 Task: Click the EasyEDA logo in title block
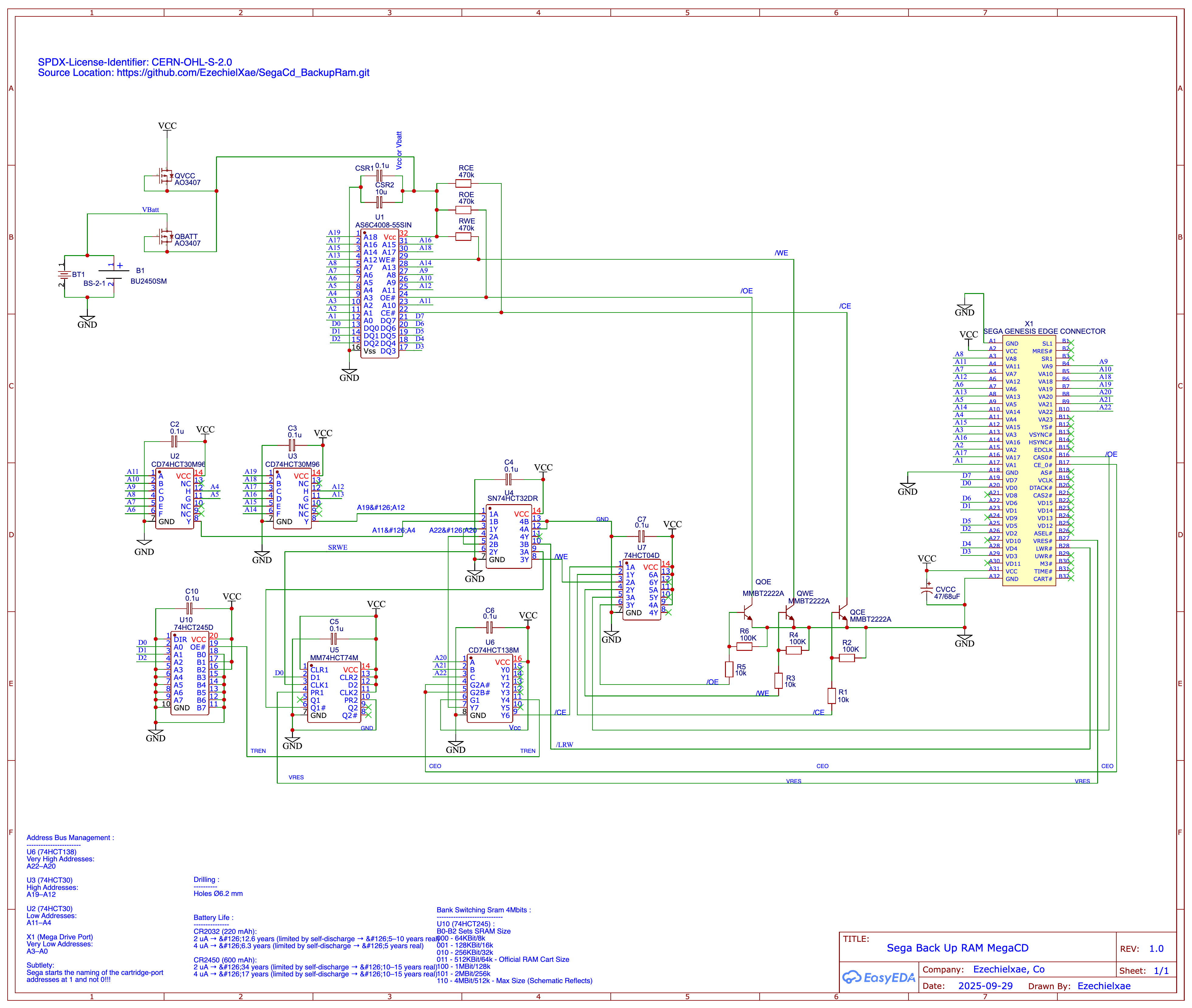[x=879, y=978]
